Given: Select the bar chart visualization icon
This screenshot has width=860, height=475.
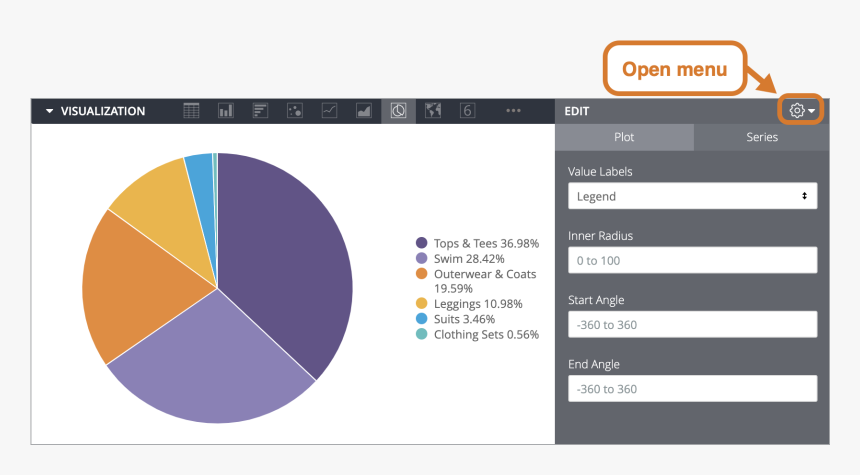Looking at the screenshot, I should (260, 111).
